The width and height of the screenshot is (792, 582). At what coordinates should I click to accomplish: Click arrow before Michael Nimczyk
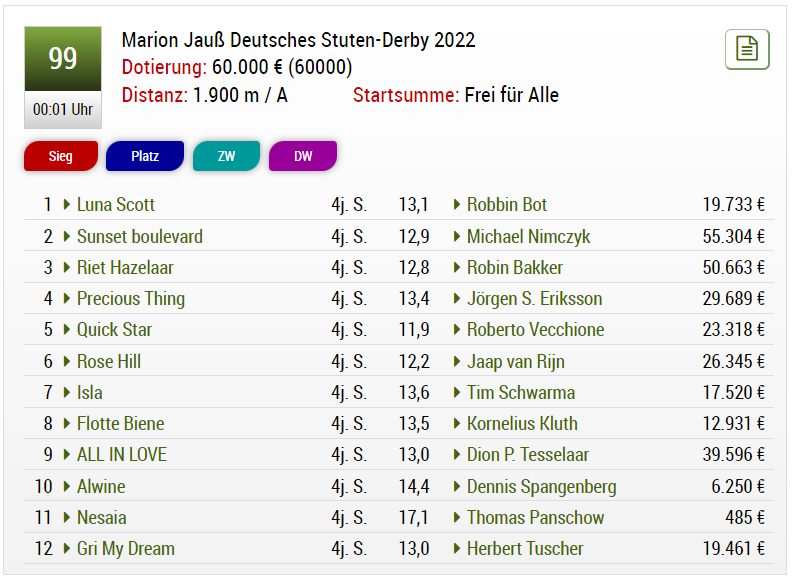(x=457, y=236)
